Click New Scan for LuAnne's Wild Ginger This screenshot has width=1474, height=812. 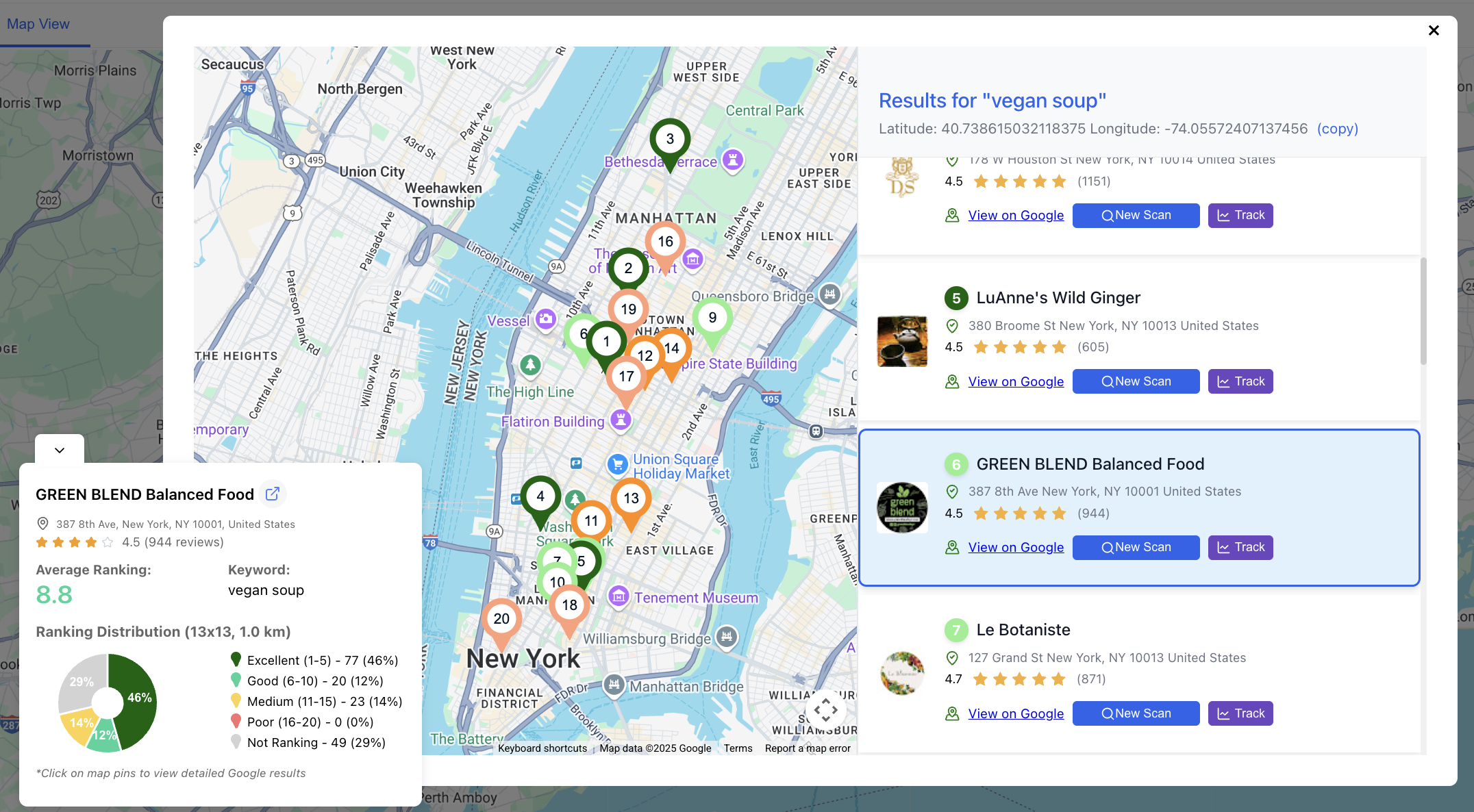pos(1136,381)
